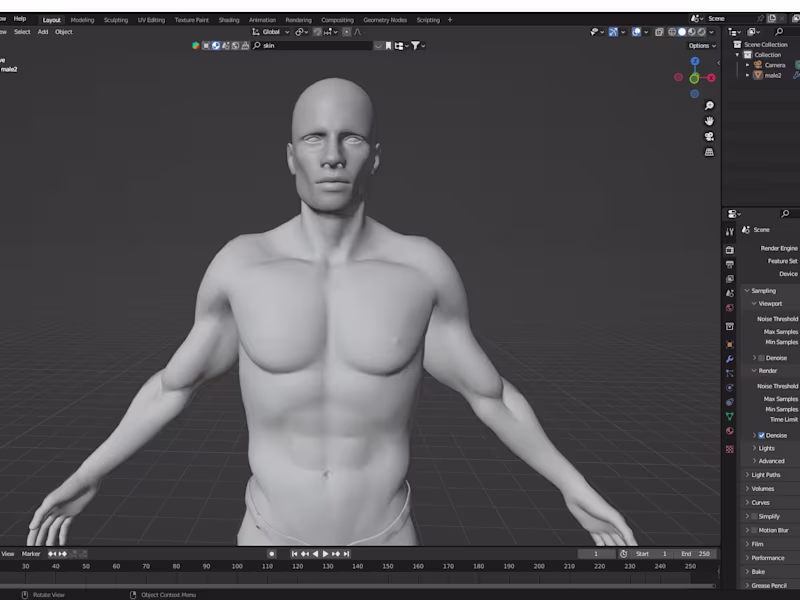Open the World properties tab icon
Viewport: 800px width, 600px height.
tap(730, 308)
